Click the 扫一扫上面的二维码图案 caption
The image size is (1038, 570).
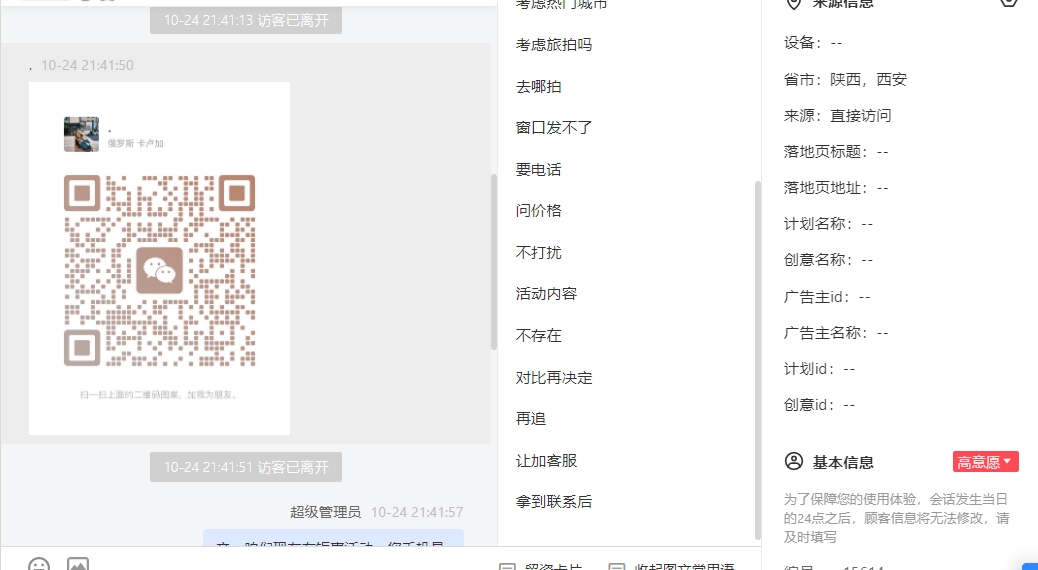(x=159, y=395)
